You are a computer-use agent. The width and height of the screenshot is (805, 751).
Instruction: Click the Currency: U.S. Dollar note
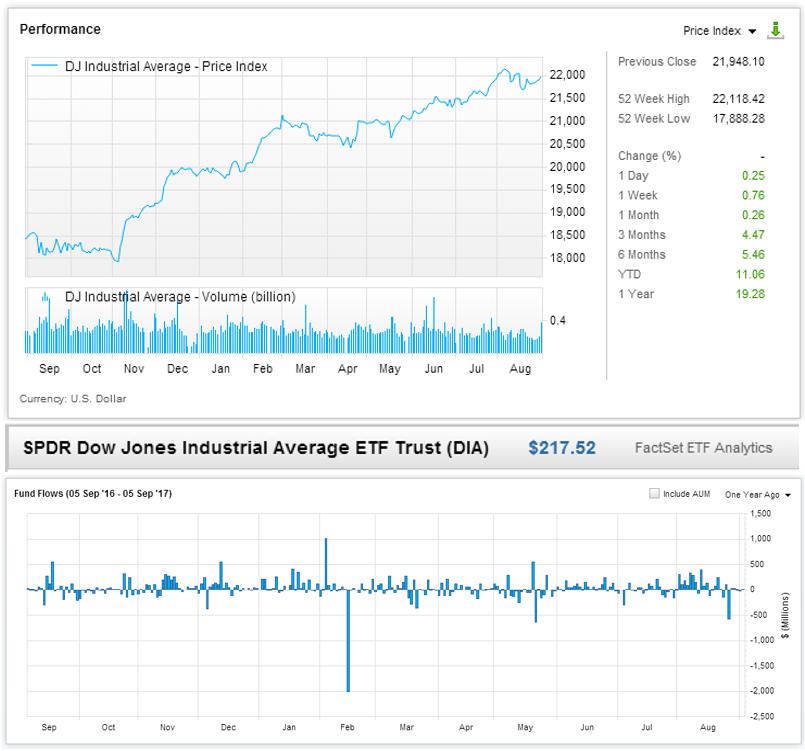[x=73, y=398]
